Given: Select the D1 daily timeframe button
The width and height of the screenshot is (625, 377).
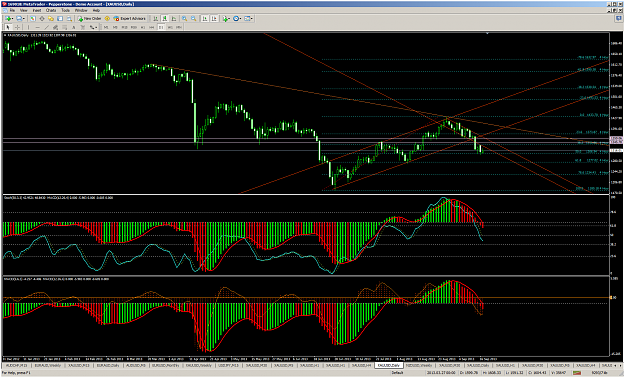Looking at the screenshot, I should pyautogui.click(x=161, y=27).
